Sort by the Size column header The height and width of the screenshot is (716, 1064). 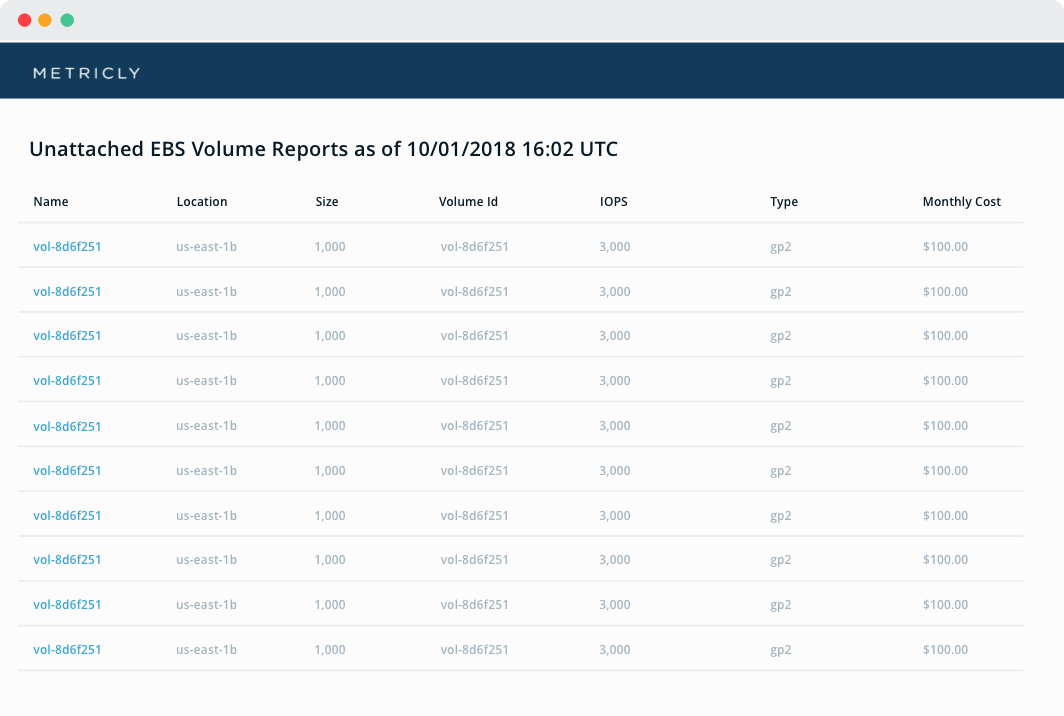pyautogui.click(x=326, y=202)
